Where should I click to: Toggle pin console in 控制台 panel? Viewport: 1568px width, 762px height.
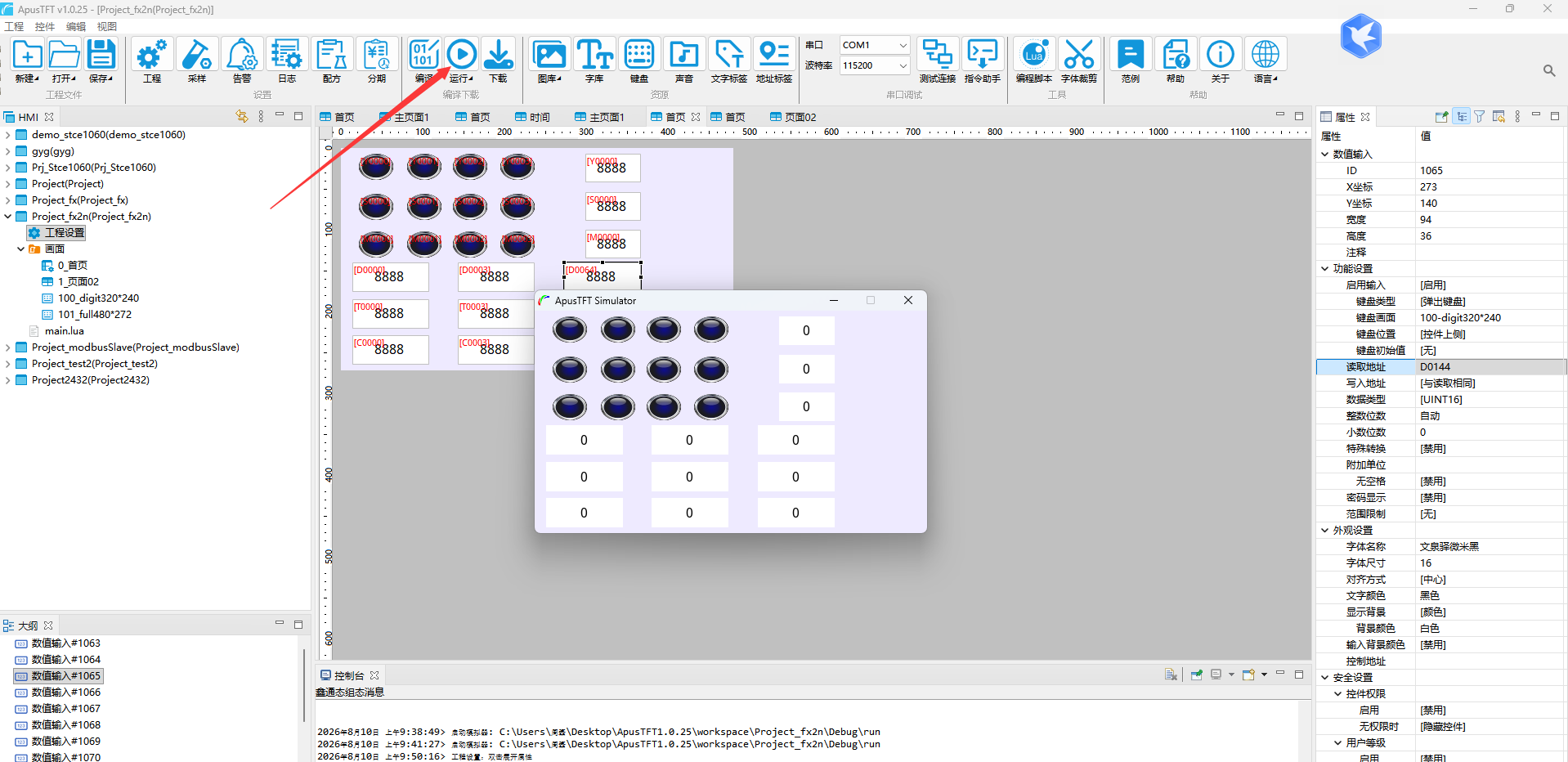coord(1196,675)
